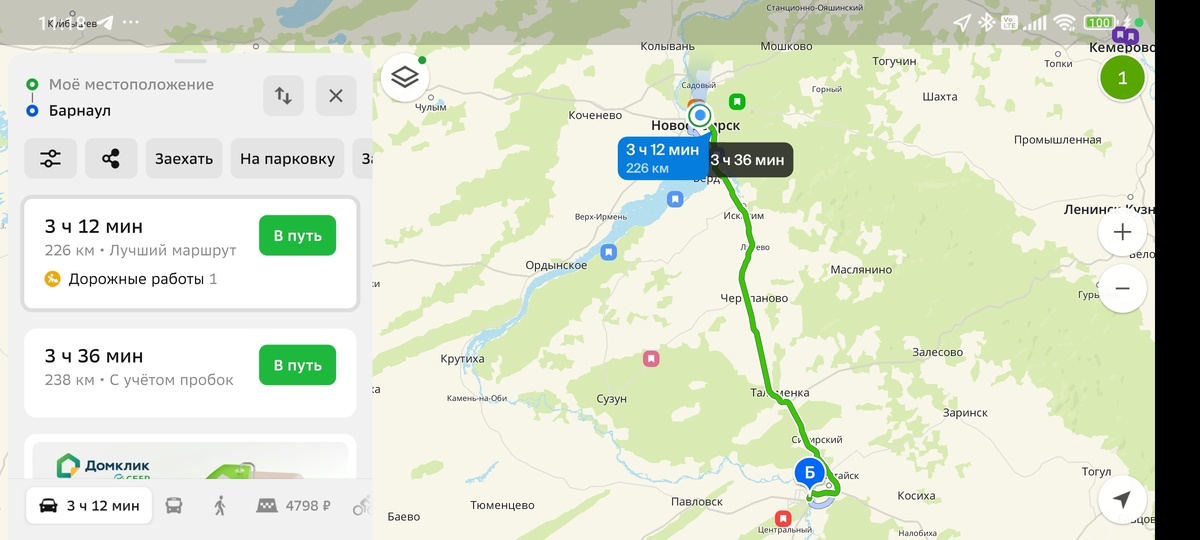Close the route panel
This screenshot has width=1200, height=540.
[x=336, y=96]
